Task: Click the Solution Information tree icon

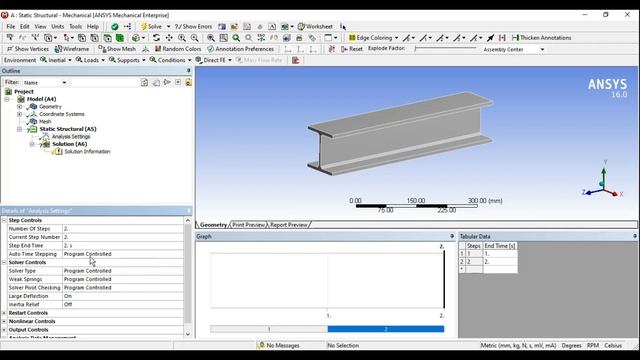Action: coord(58,151)
